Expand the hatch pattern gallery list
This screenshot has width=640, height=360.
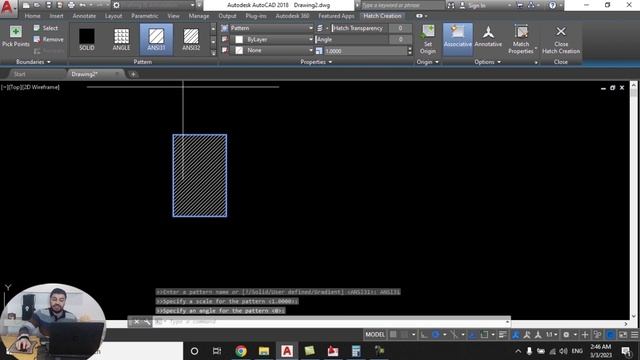[x=213, y=53]
